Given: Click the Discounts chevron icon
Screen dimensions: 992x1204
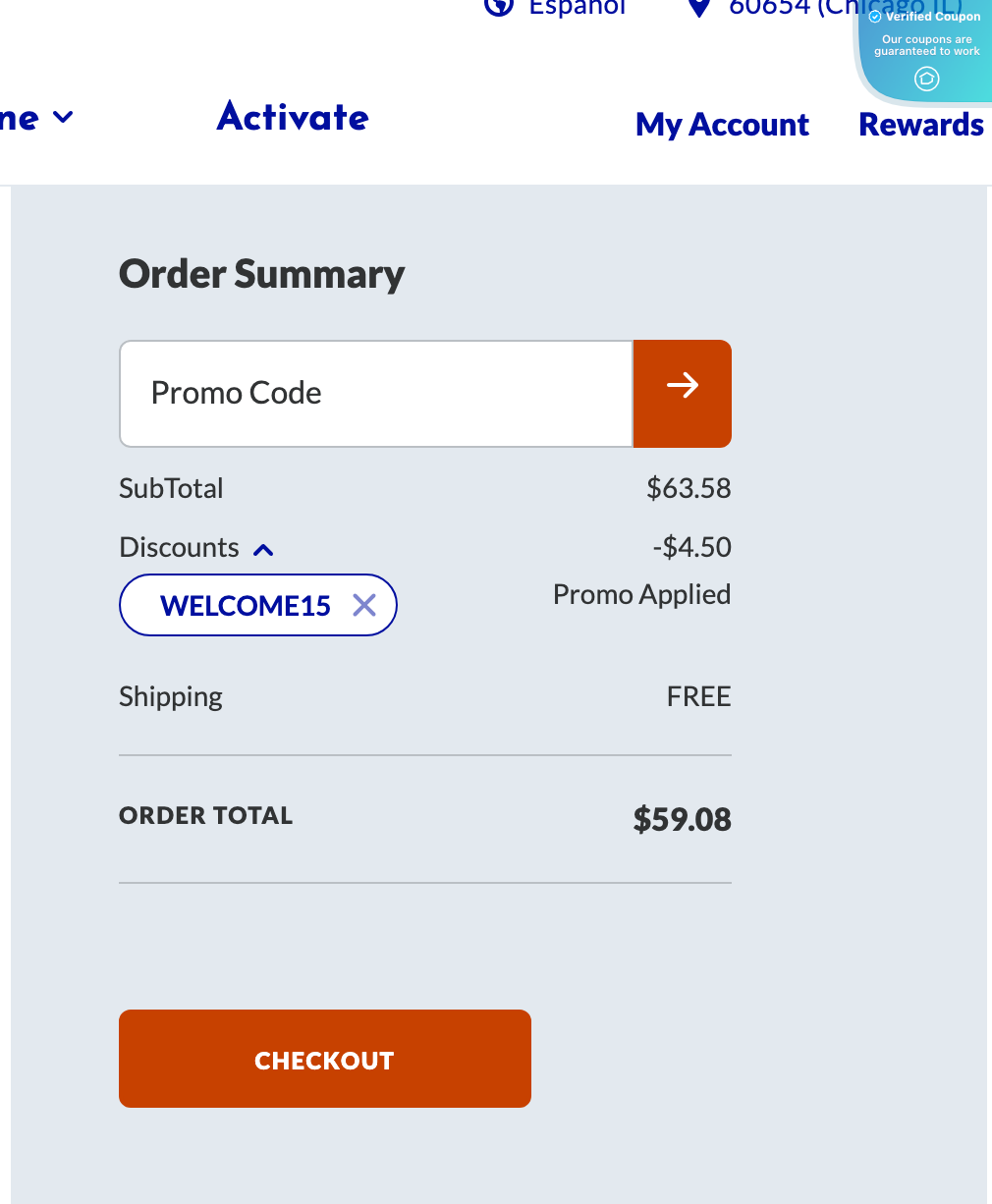Looking at the screenshot, I should coord(262,549).
